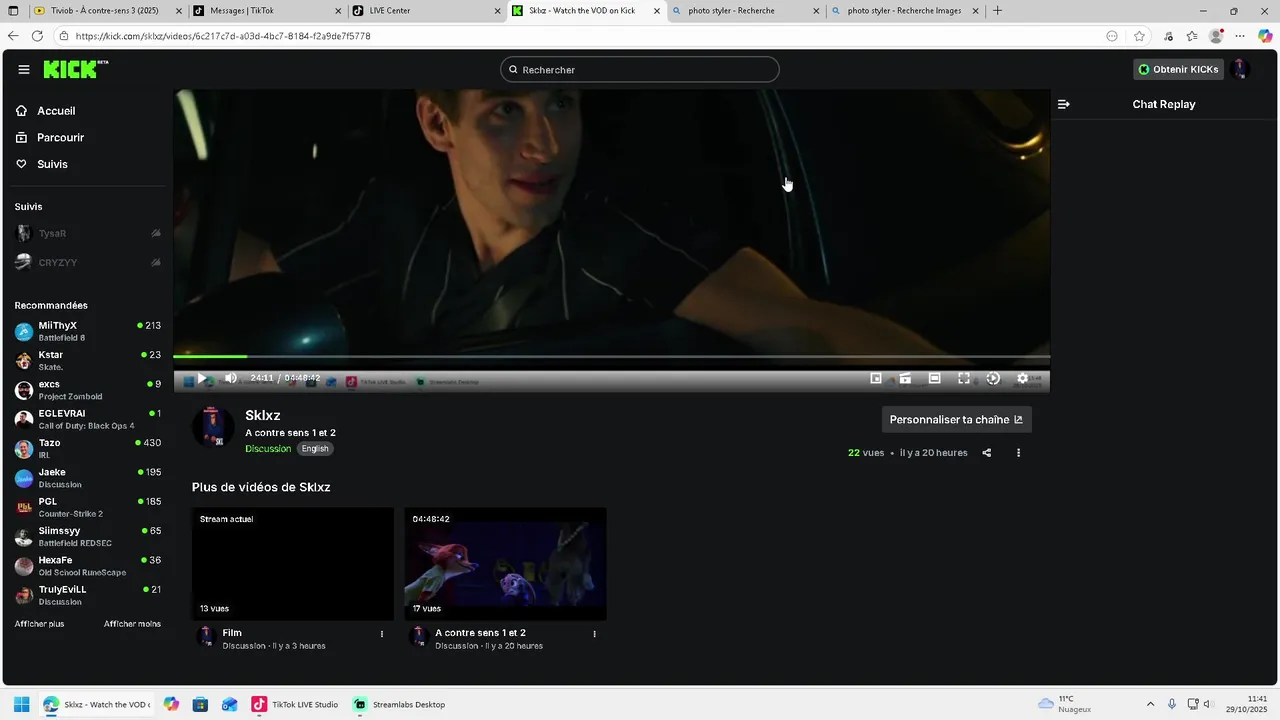This screenshot has height=720, width=1280.
Task: Collapse list with Afficher moins
Action: 132,624
